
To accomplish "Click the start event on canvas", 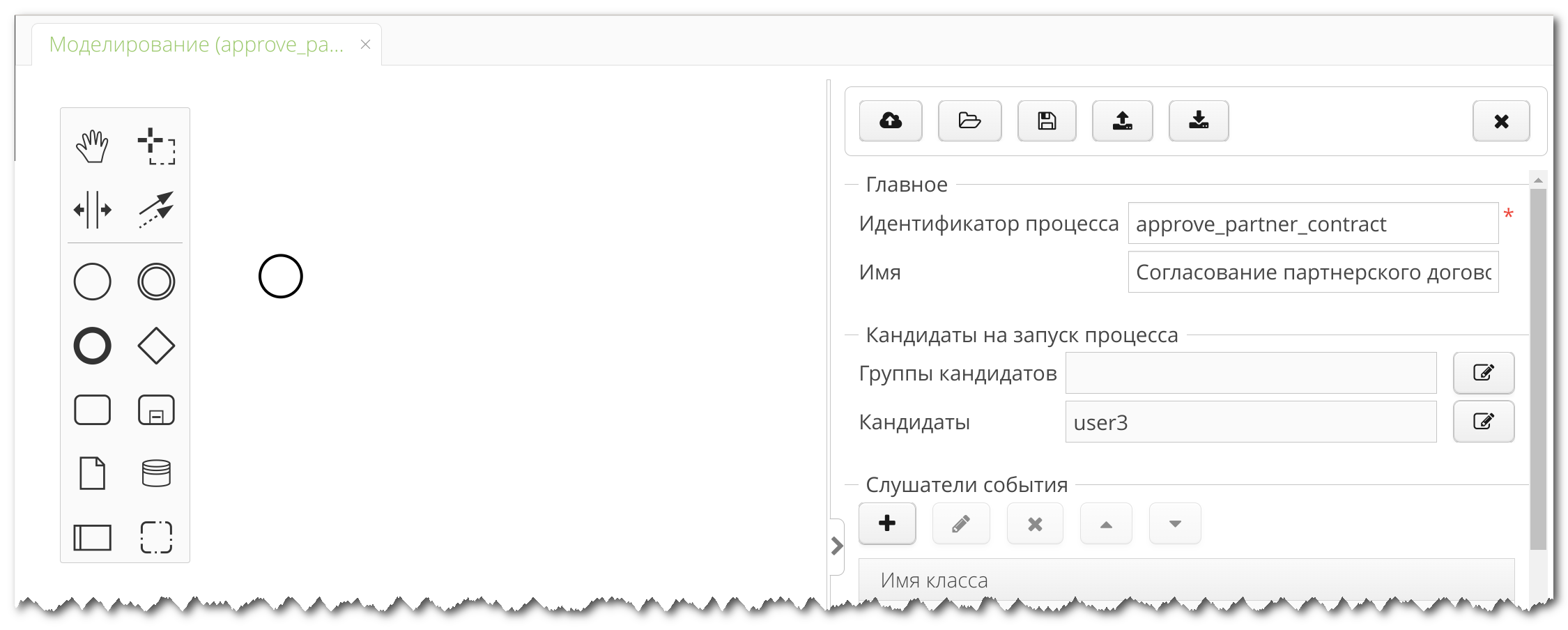I will (280, 276).
